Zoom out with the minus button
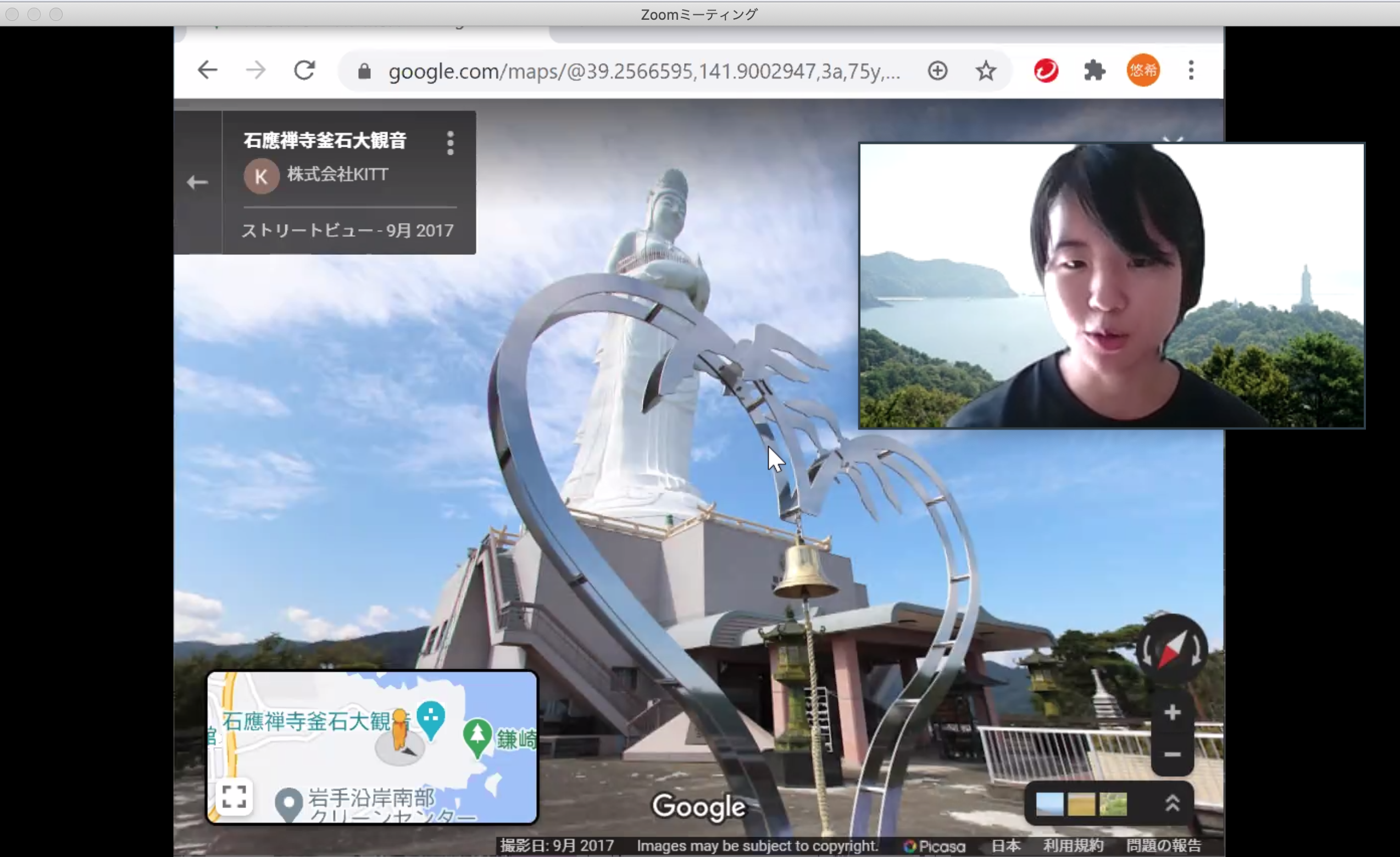 point(1171,754)
